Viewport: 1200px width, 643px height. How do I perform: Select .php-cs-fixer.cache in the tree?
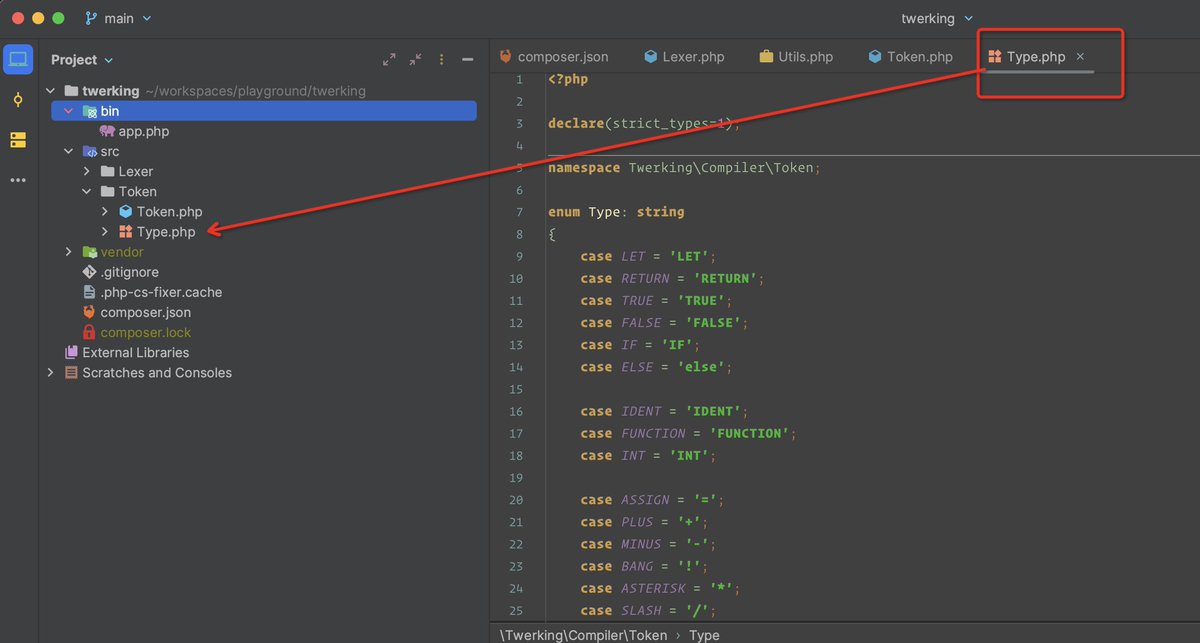[161, 292]
